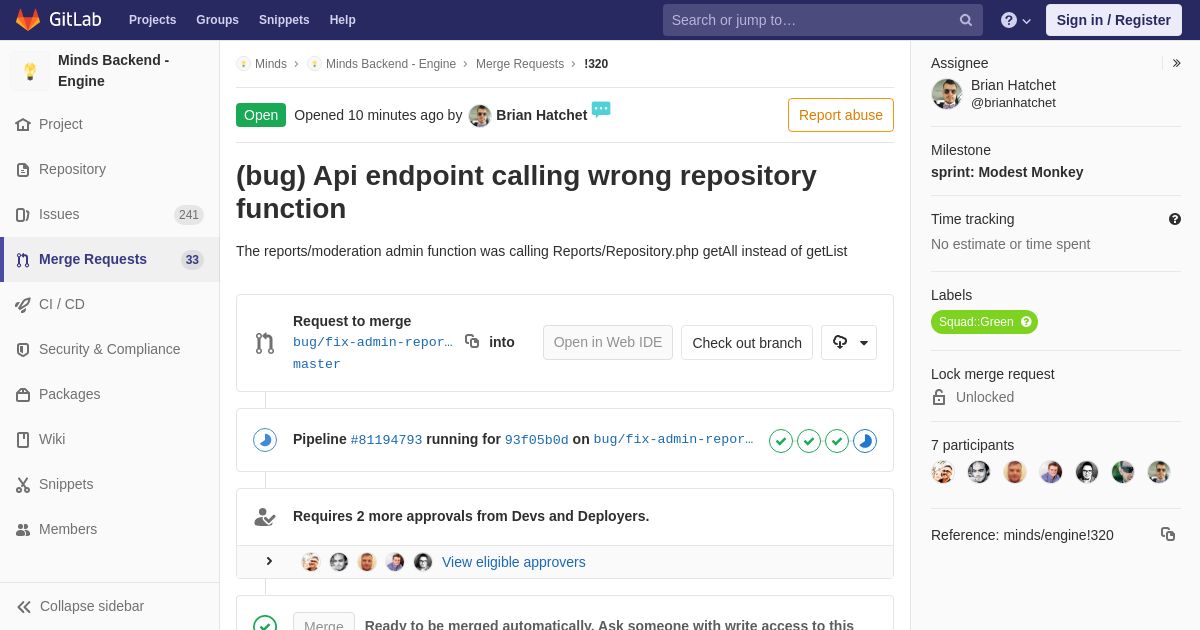
Task: Click Minds breadcrumb link
Action: click(270, 64)
